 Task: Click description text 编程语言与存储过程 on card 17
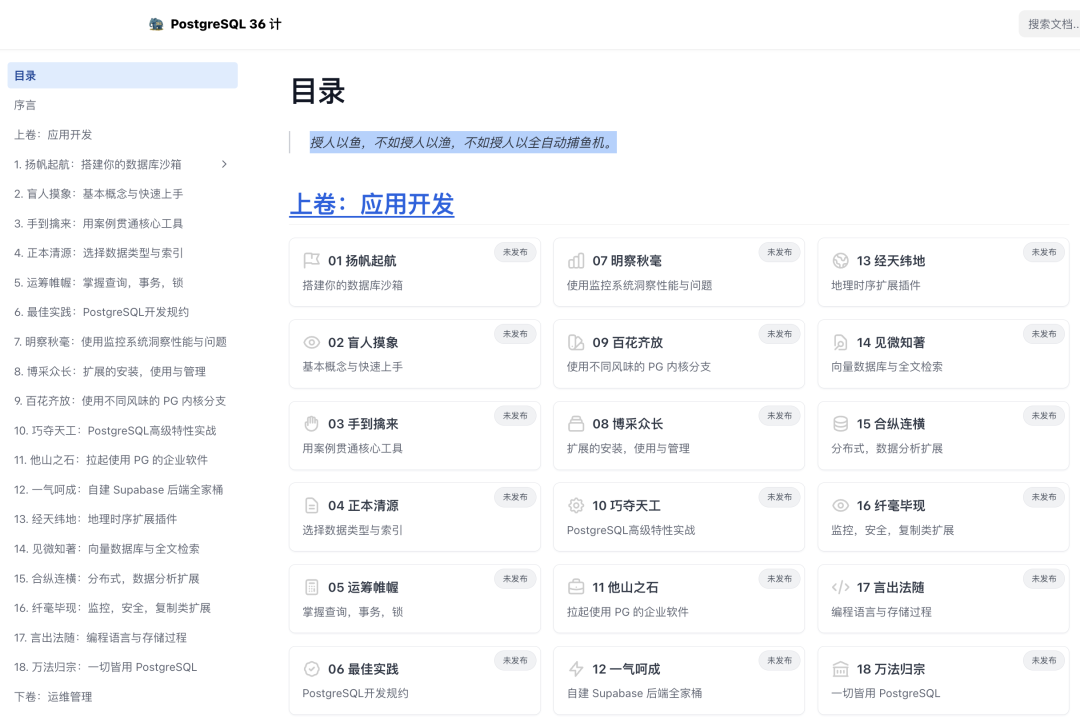pyautogui.click(x=881, y=612)
